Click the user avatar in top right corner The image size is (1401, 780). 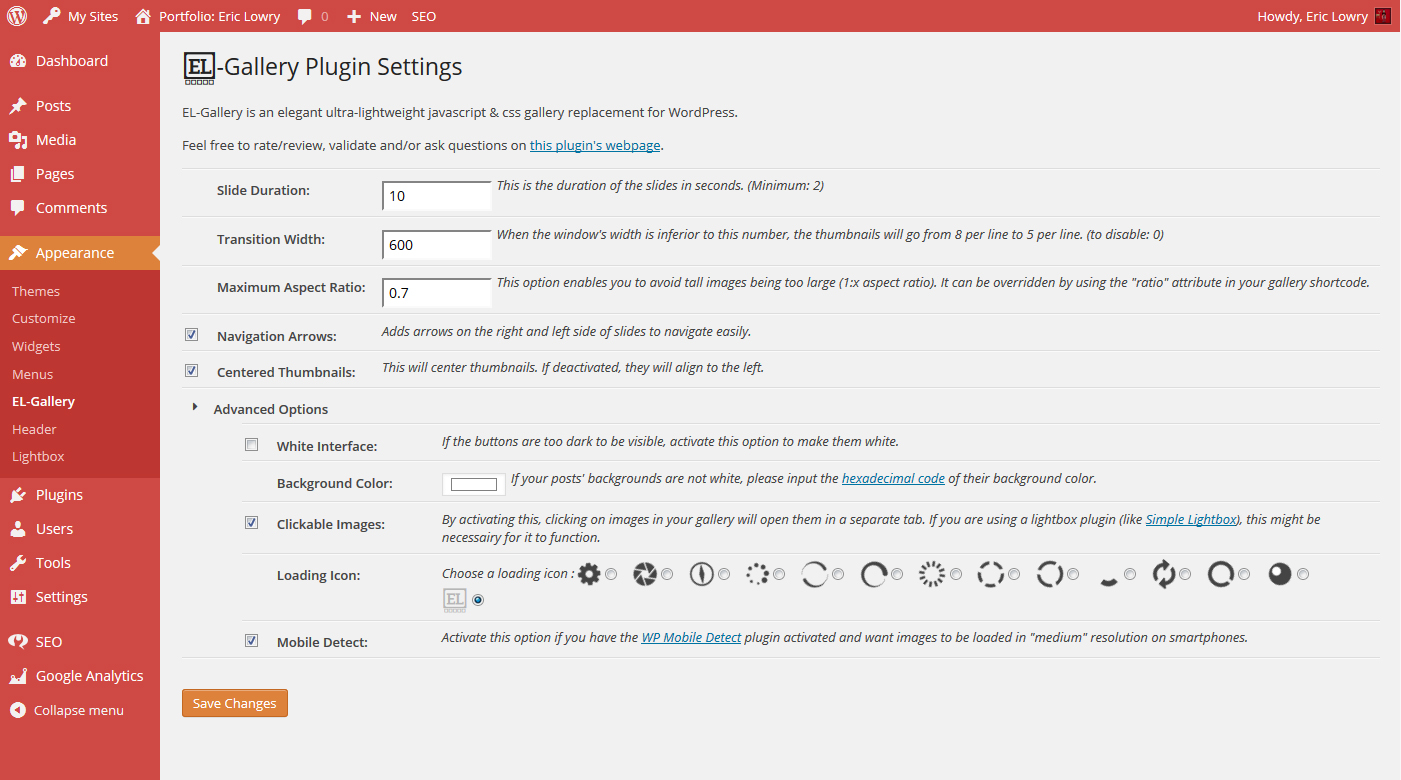coord(1383,16)
